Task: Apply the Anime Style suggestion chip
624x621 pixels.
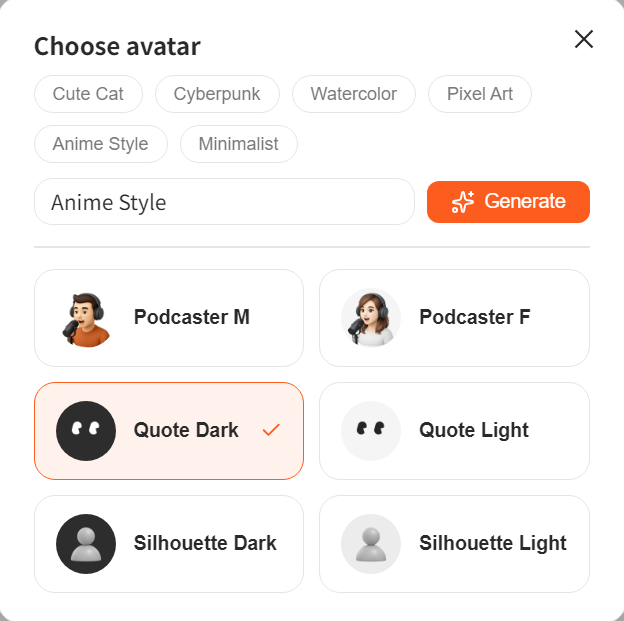Action: point(100,144)
